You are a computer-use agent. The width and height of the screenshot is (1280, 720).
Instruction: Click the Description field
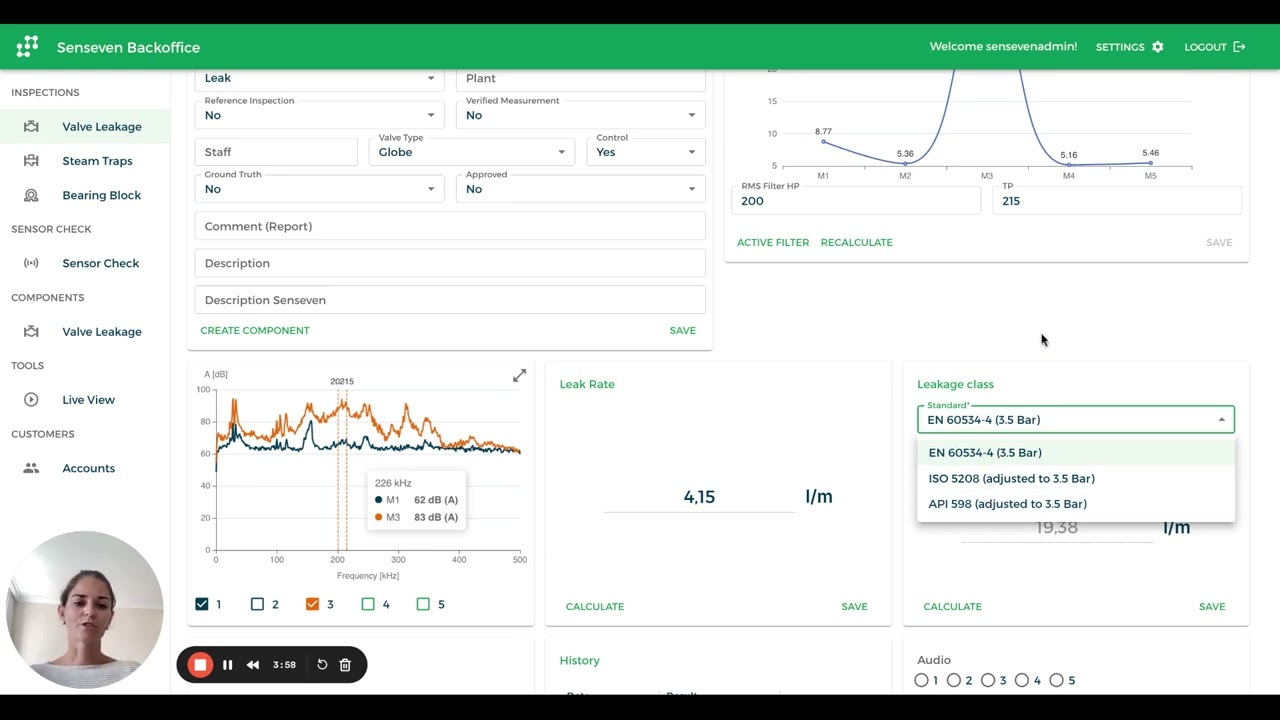click(450, 263)
